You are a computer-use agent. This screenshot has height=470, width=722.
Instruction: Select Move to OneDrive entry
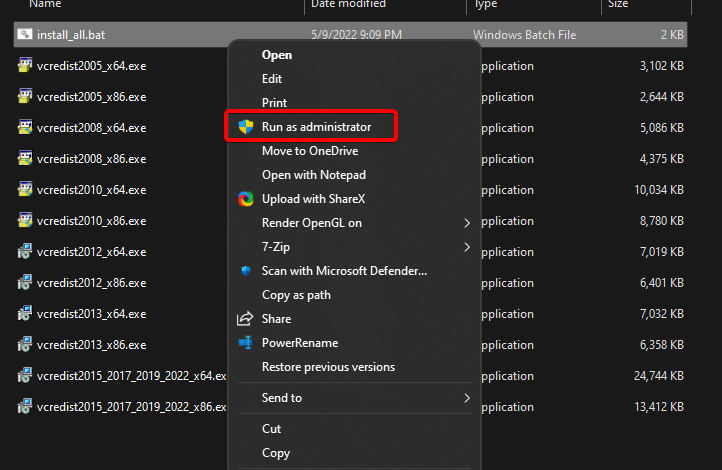tap(310, 151)
